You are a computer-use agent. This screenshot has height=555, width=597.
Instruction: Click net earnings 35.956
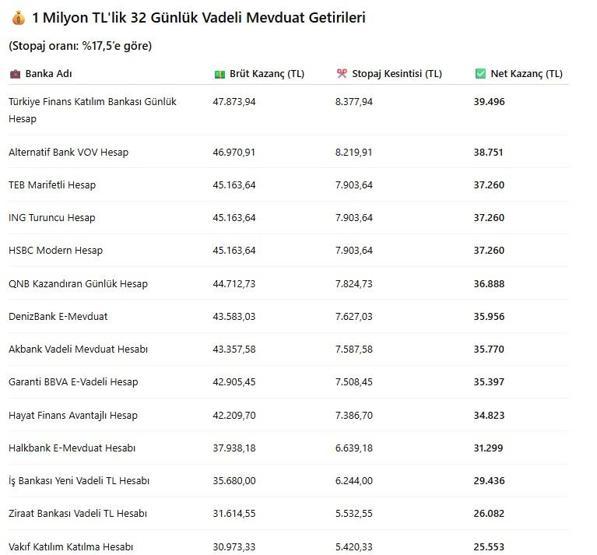pyautogui.click(x=489, y=317)
